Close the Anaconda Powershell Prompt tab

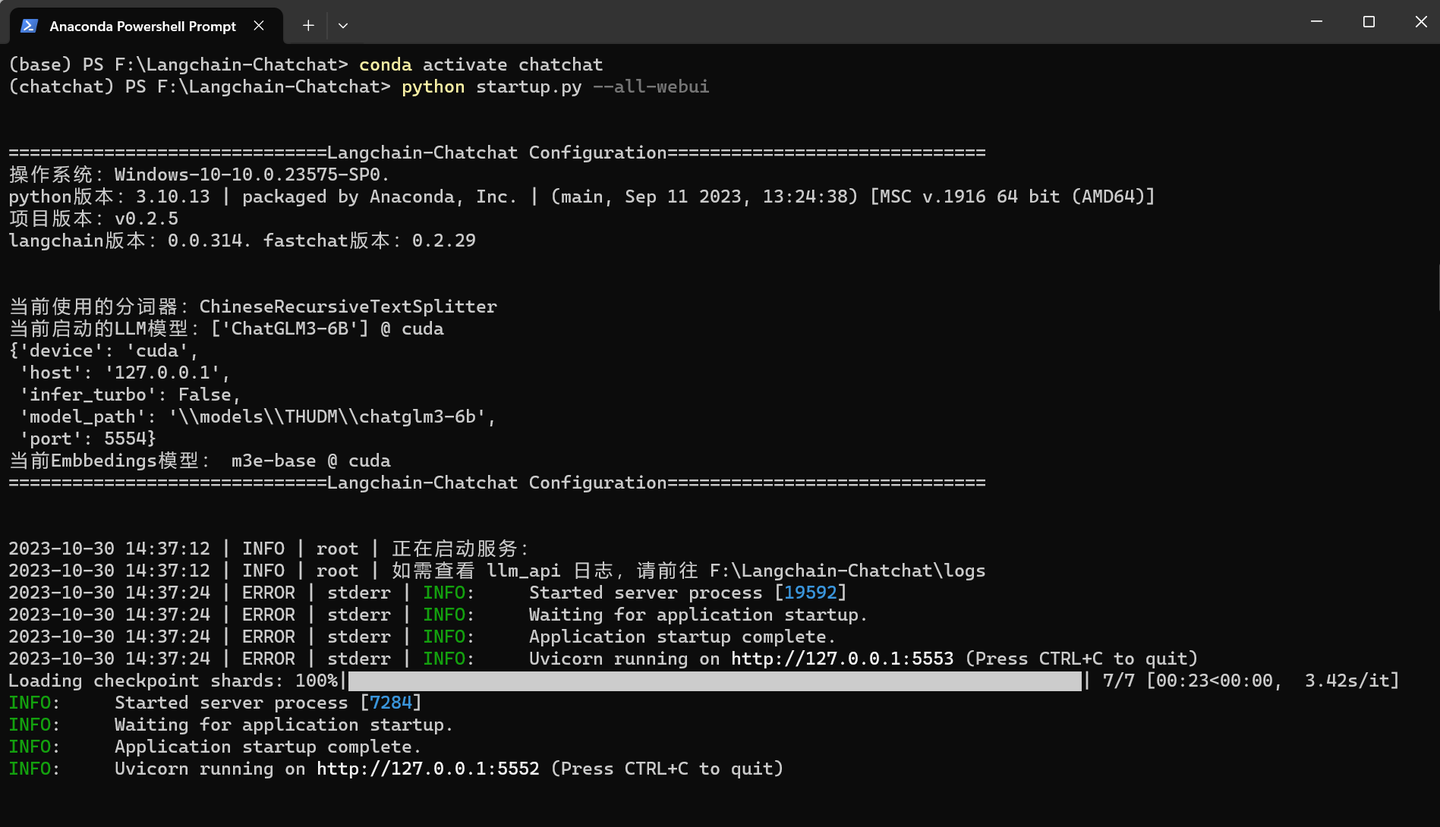259,25
